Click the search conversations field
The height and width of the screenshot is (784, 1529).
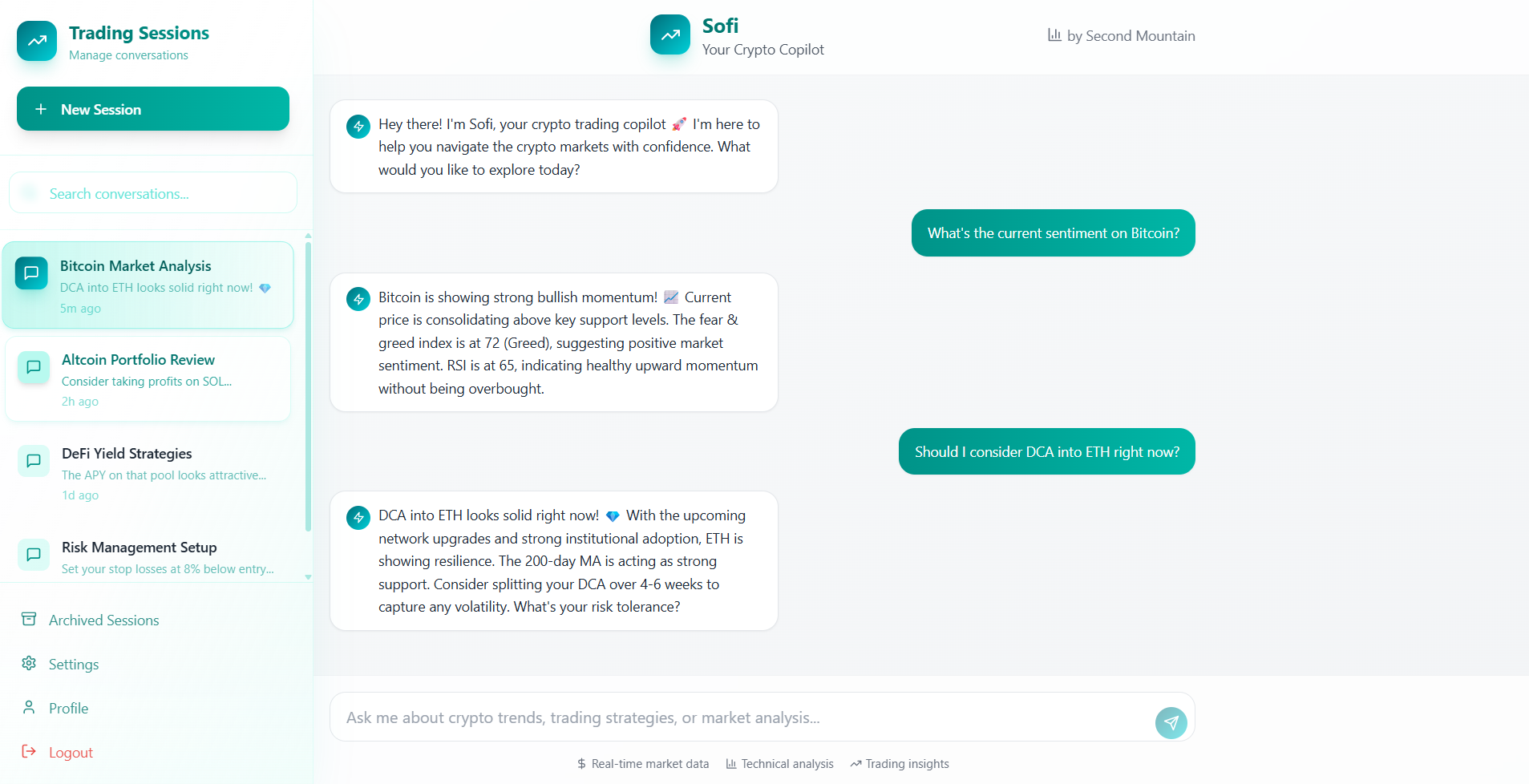pyautogui.click(x=152, y=192)
